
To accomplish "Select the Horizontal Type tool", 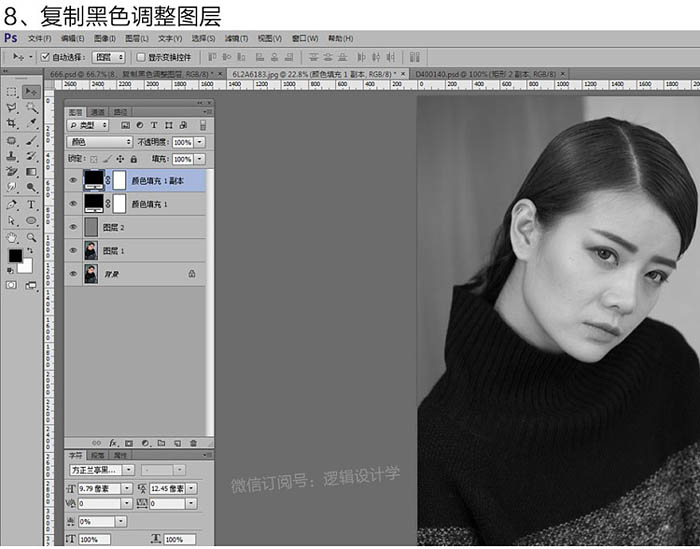I will [x=31, y=205].
